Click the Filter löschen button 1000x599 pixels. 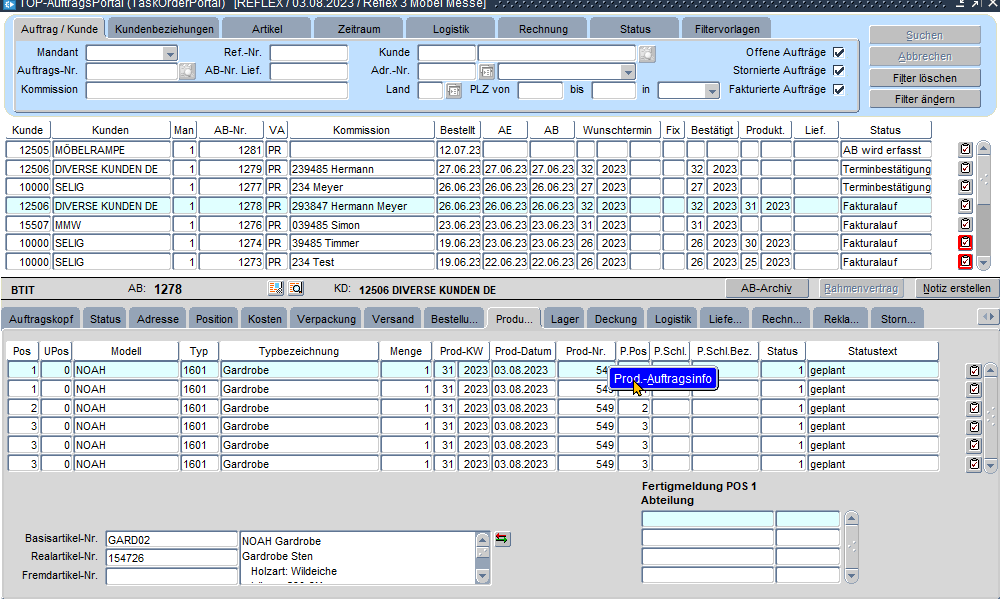pos(924,78)
